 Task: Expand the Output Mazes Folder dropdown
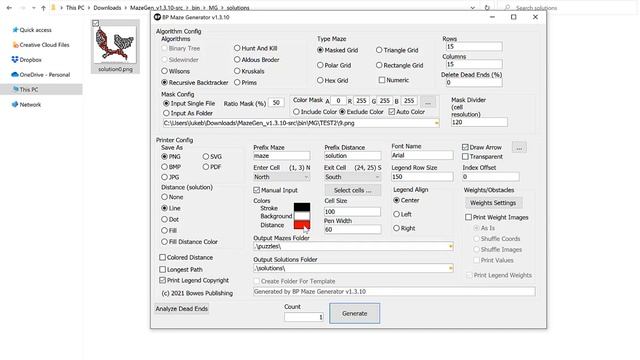point(451,247)
